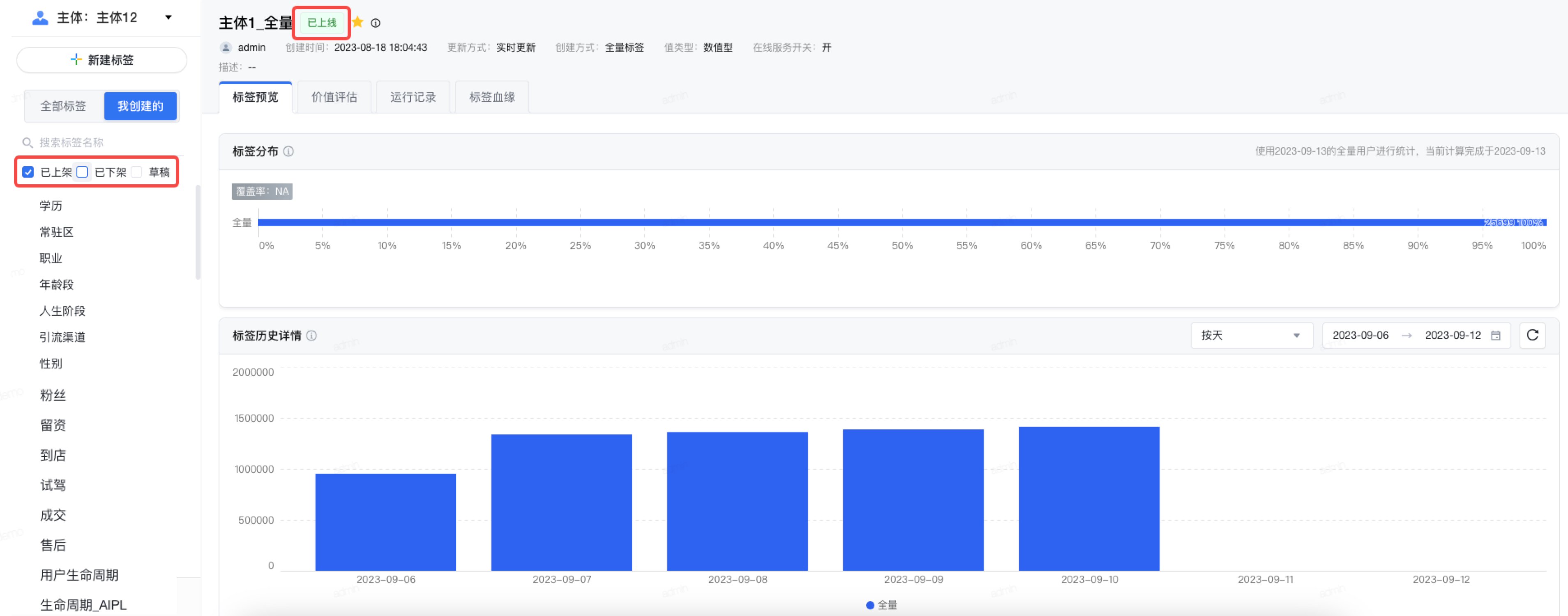Select 粉丝 in the tag list
Screen dimensions: 1568x616
53,396
